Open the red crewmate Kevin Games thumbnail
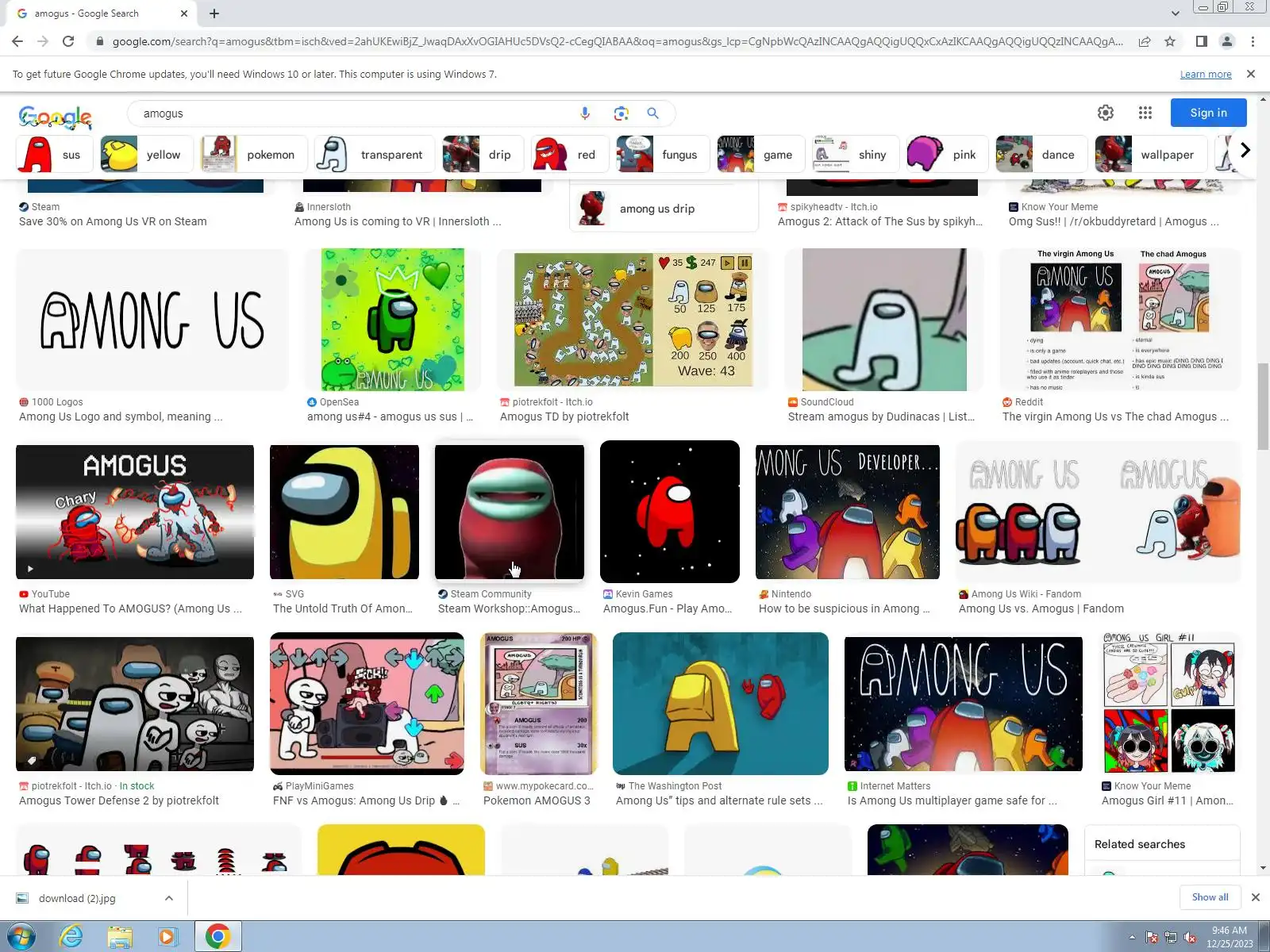The height and width of the screenshot is (952, 1270). pyautogui.click(x=670, y=512)
